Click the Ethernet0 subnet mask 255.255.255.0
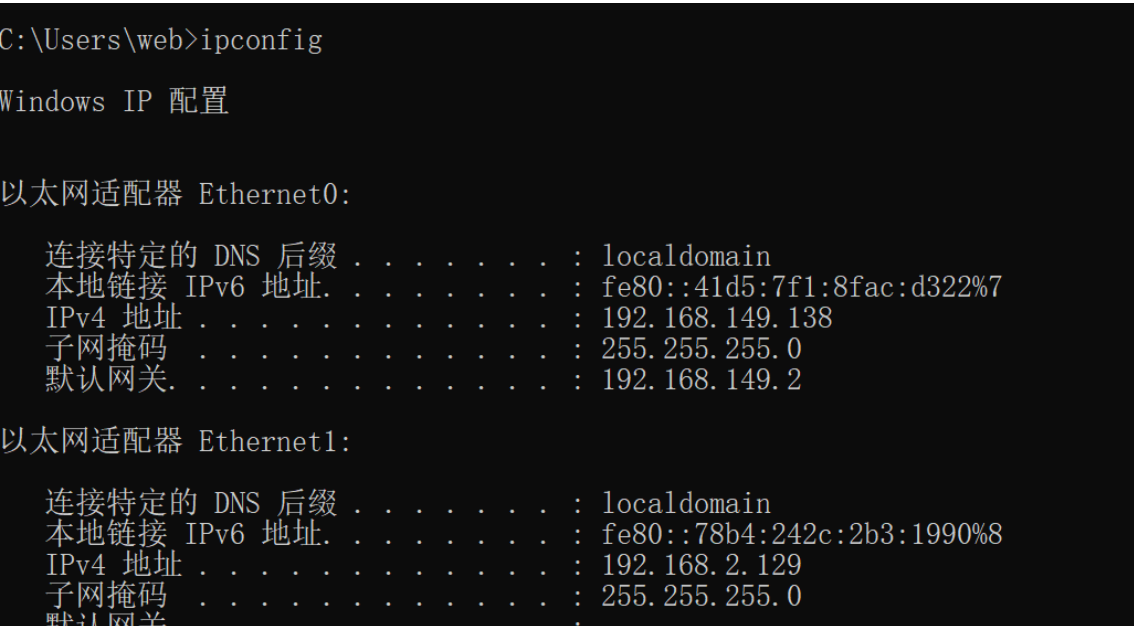The width and height of the screenshot is (1134, 626). click(x=702, y=349)
